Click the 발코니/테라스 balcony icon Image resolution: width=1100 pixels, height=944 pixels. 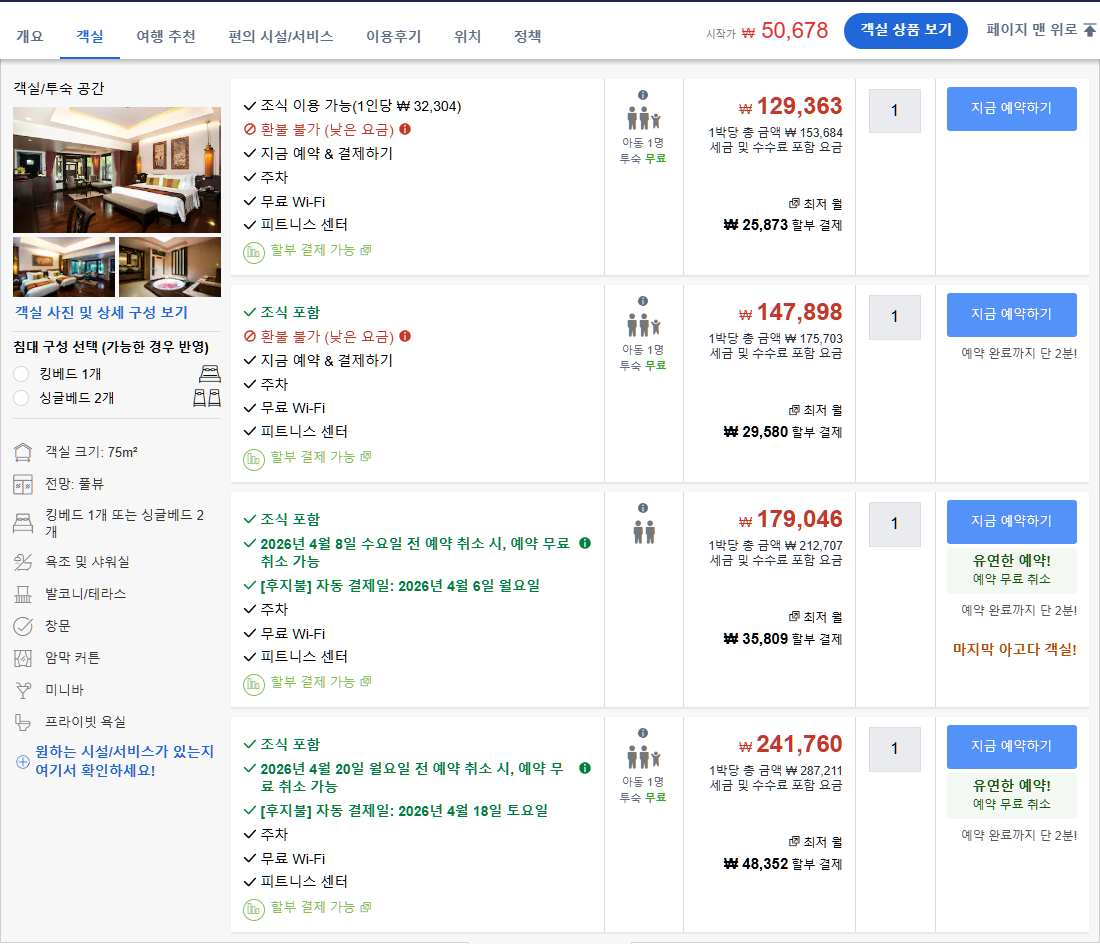click(23, 594)
